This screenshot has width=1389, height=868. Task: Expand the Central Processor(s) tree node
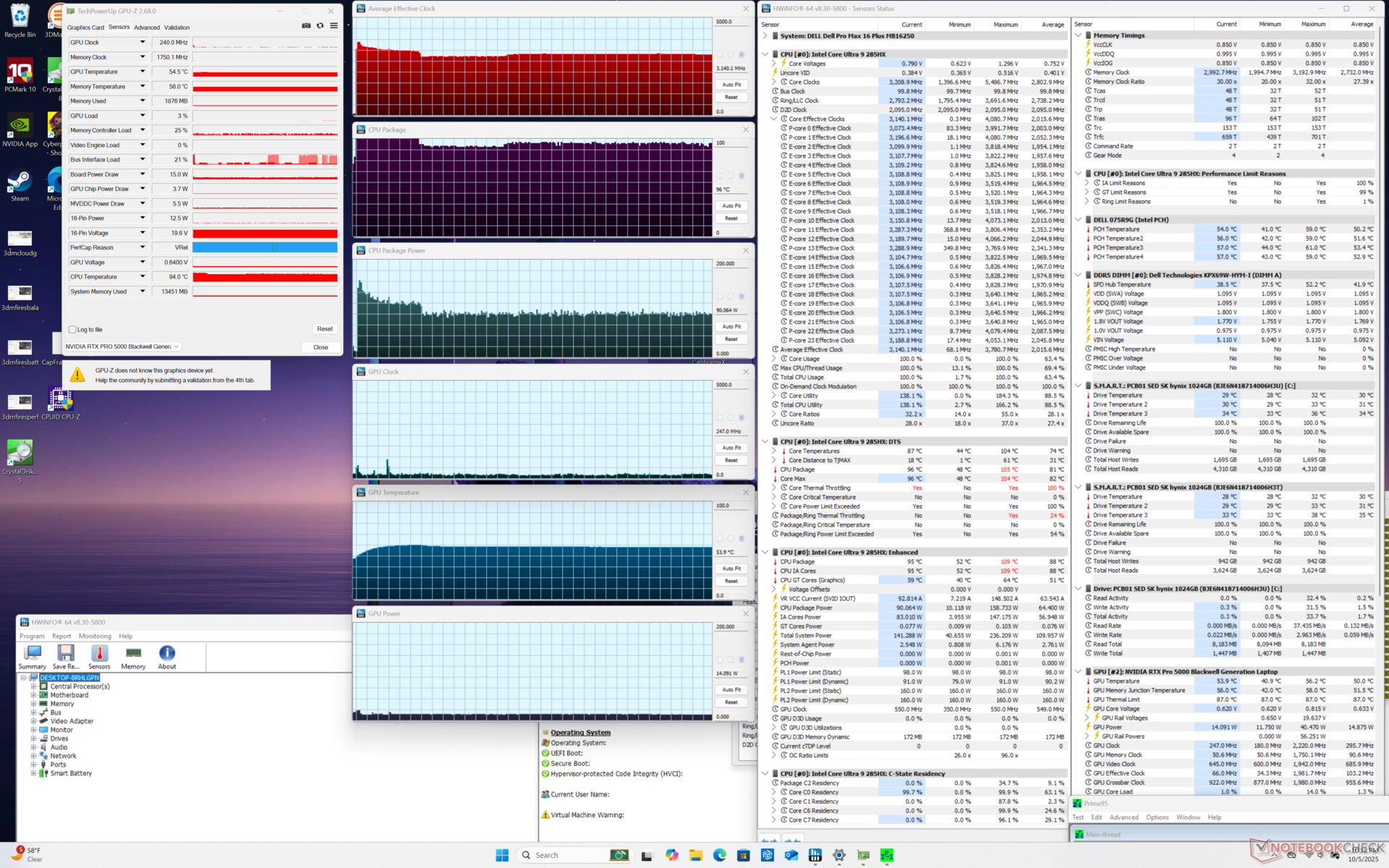click(x=33, y=686)
